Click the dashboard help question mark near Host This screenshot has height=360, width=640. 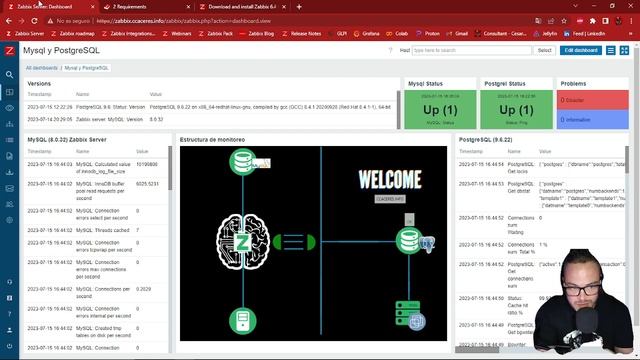click(390, 50)
